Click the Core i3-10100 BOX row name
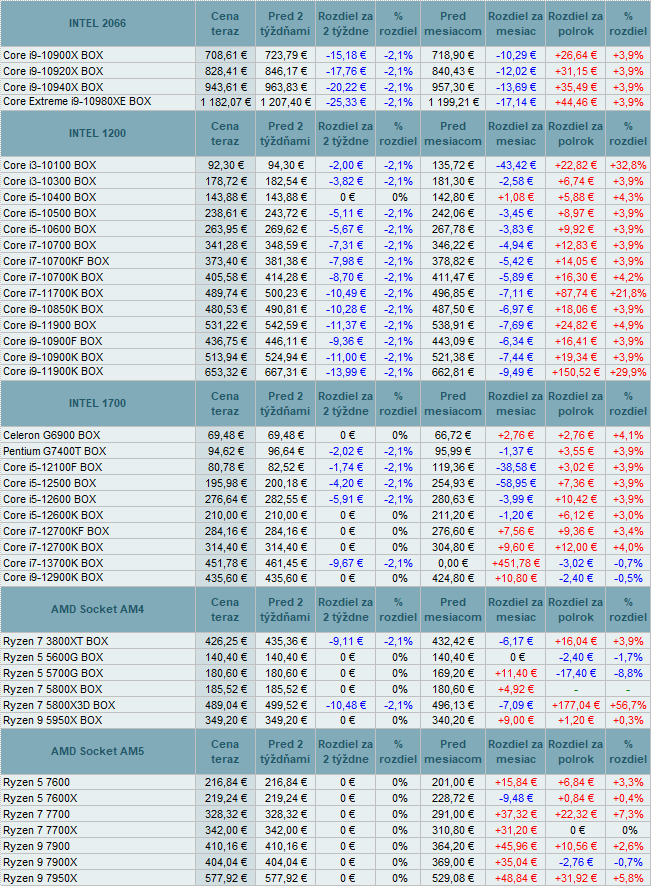Screen dimensions: 651x886 (50, 166)
